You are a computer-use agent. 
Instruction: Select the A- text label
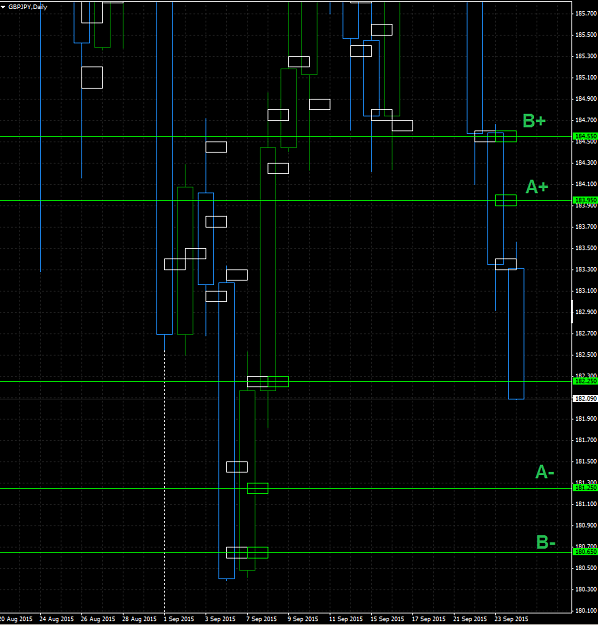pos(545,472)
